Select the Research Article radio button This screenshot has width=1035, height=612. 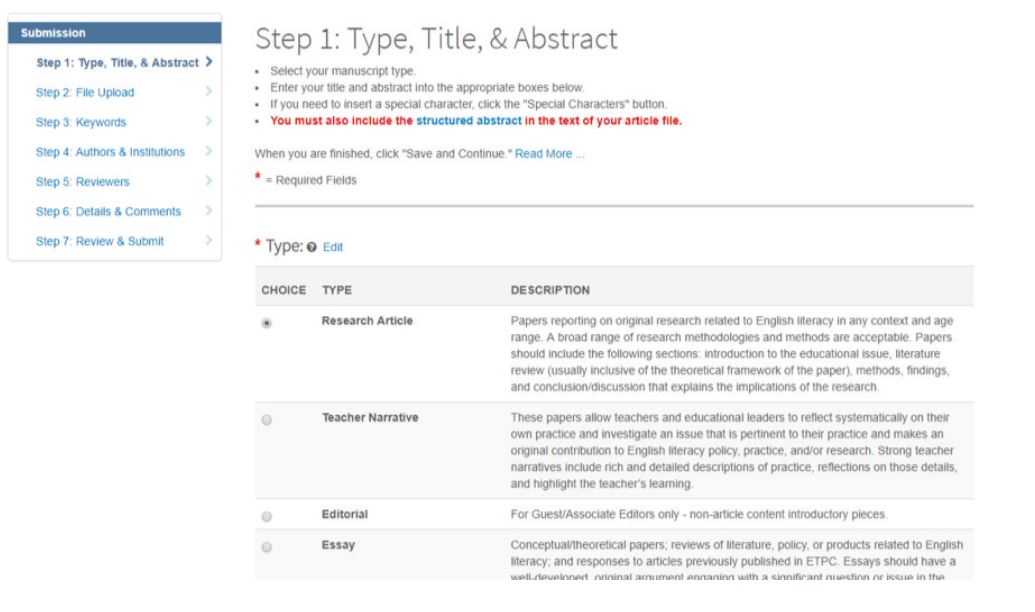tap(267, 323)
